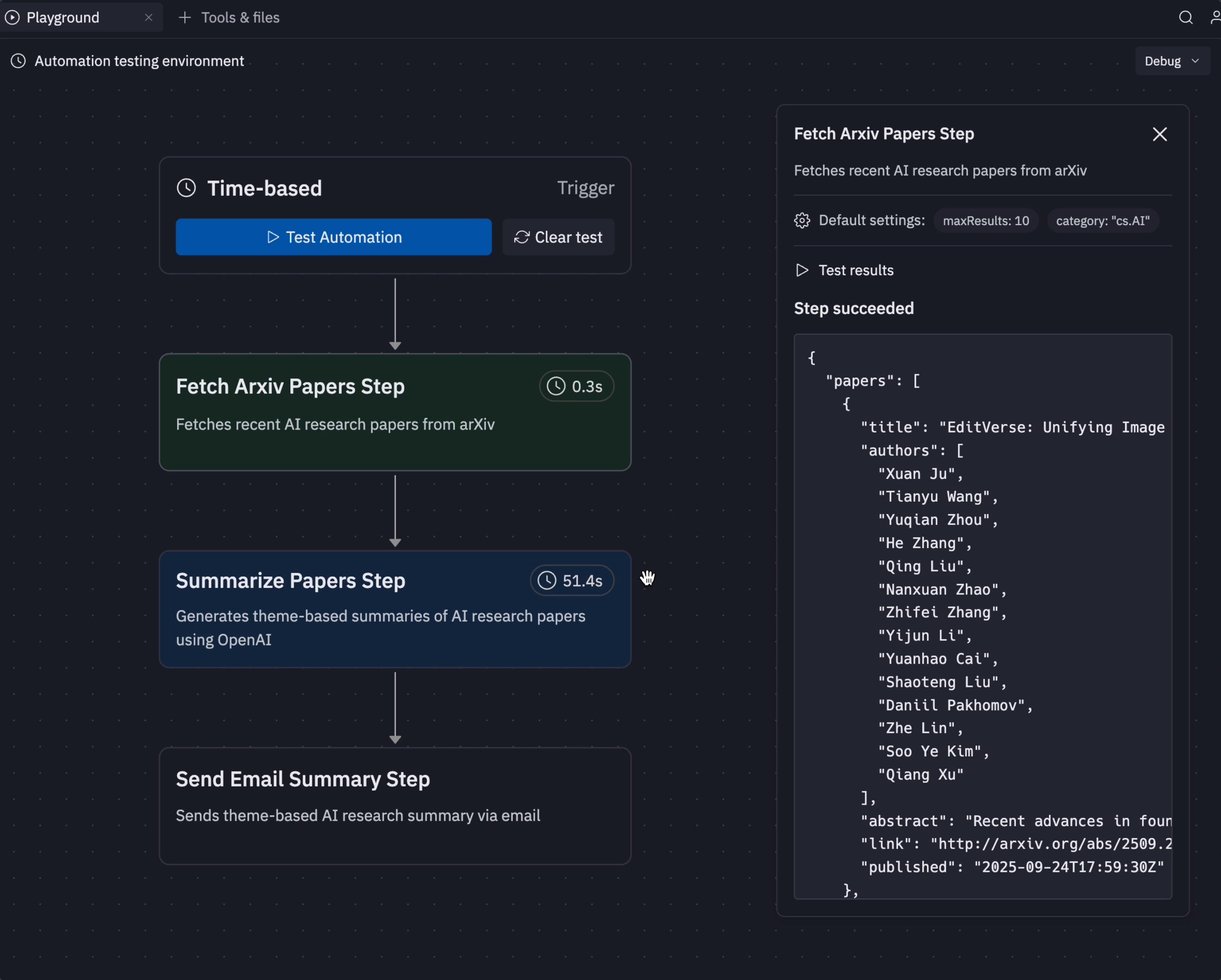Click the 51.4s duration badge
1221x980 pixels.
572,581
